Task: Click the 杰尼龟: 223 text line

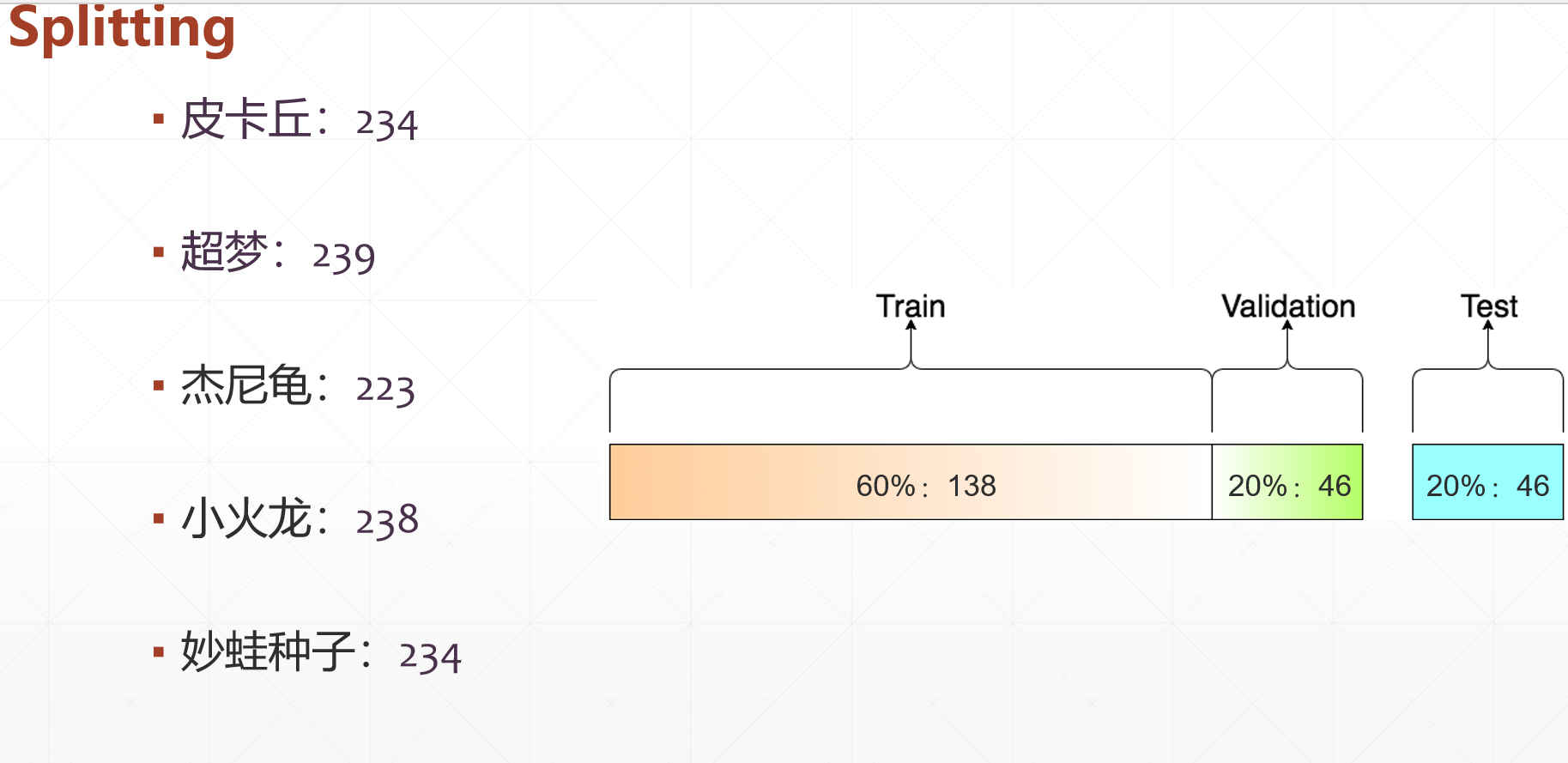Action: click(x=297, y=386)
